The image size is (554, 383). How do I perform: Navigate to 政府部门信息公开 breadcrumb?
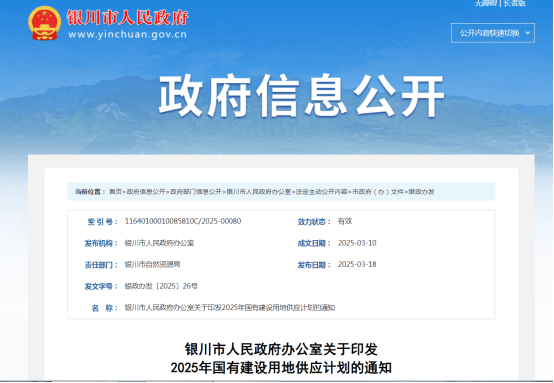tap(196, 192)
